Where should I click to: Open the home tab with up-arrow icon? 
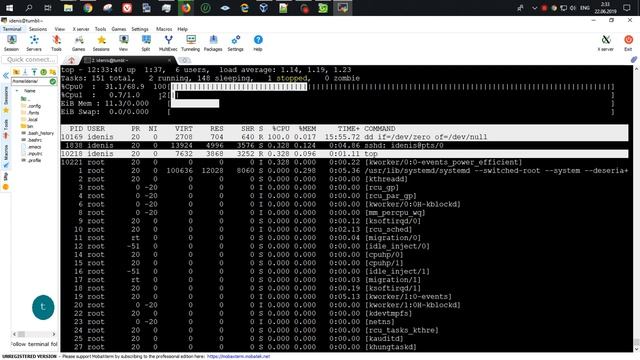coord(71,60)
